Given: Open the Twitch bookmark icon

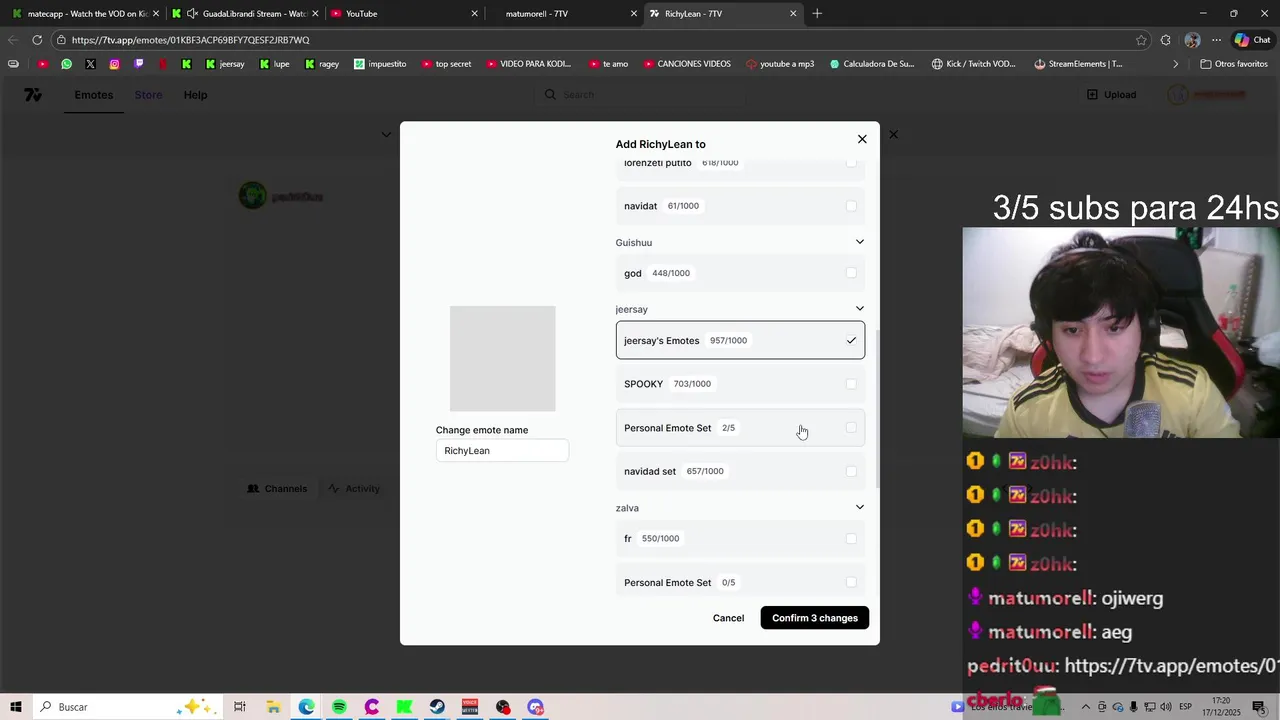Looking at the screenshot, I should [x=138, y=64].
